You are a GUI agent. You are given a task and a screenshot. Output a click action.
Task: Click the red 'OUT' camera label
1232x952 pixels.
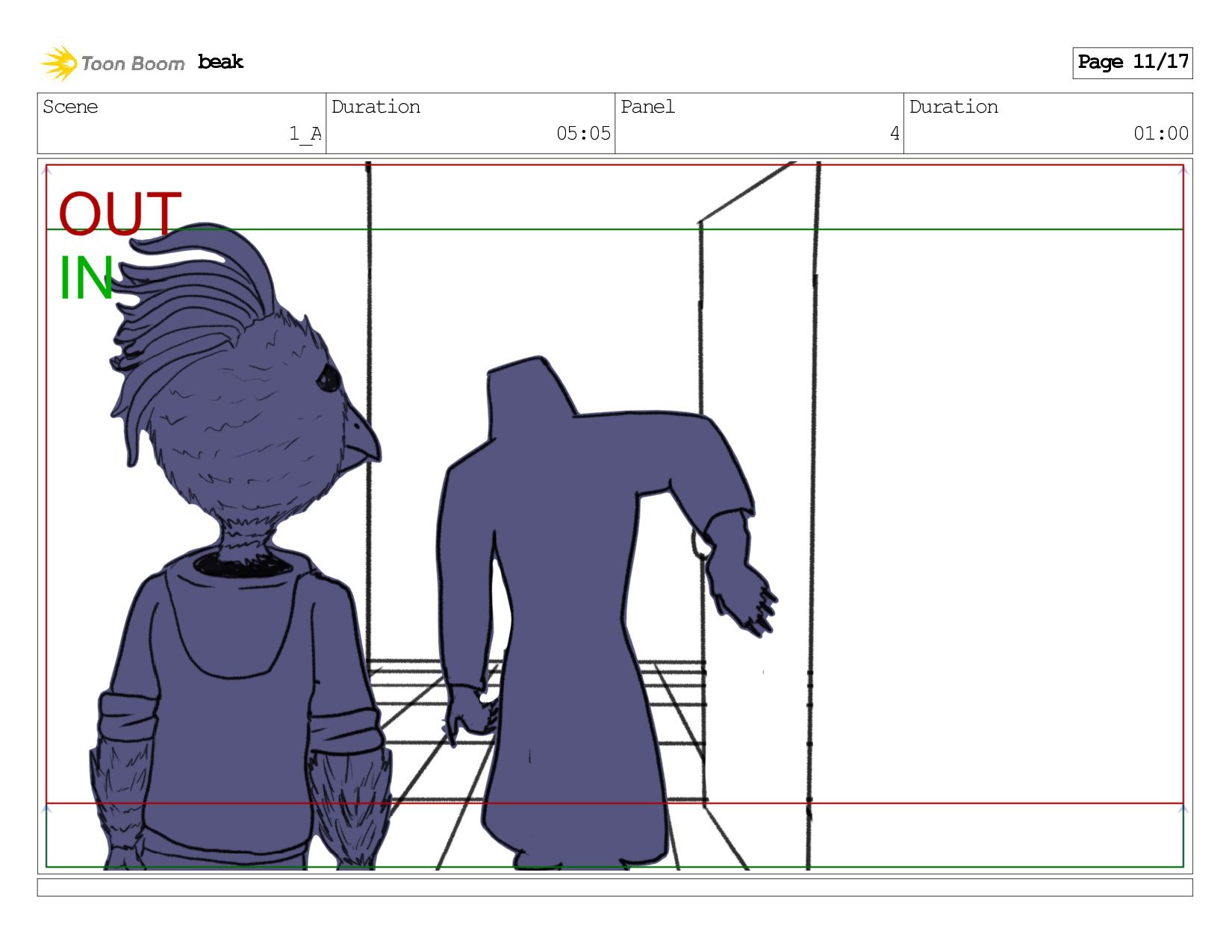coord(119,214)
